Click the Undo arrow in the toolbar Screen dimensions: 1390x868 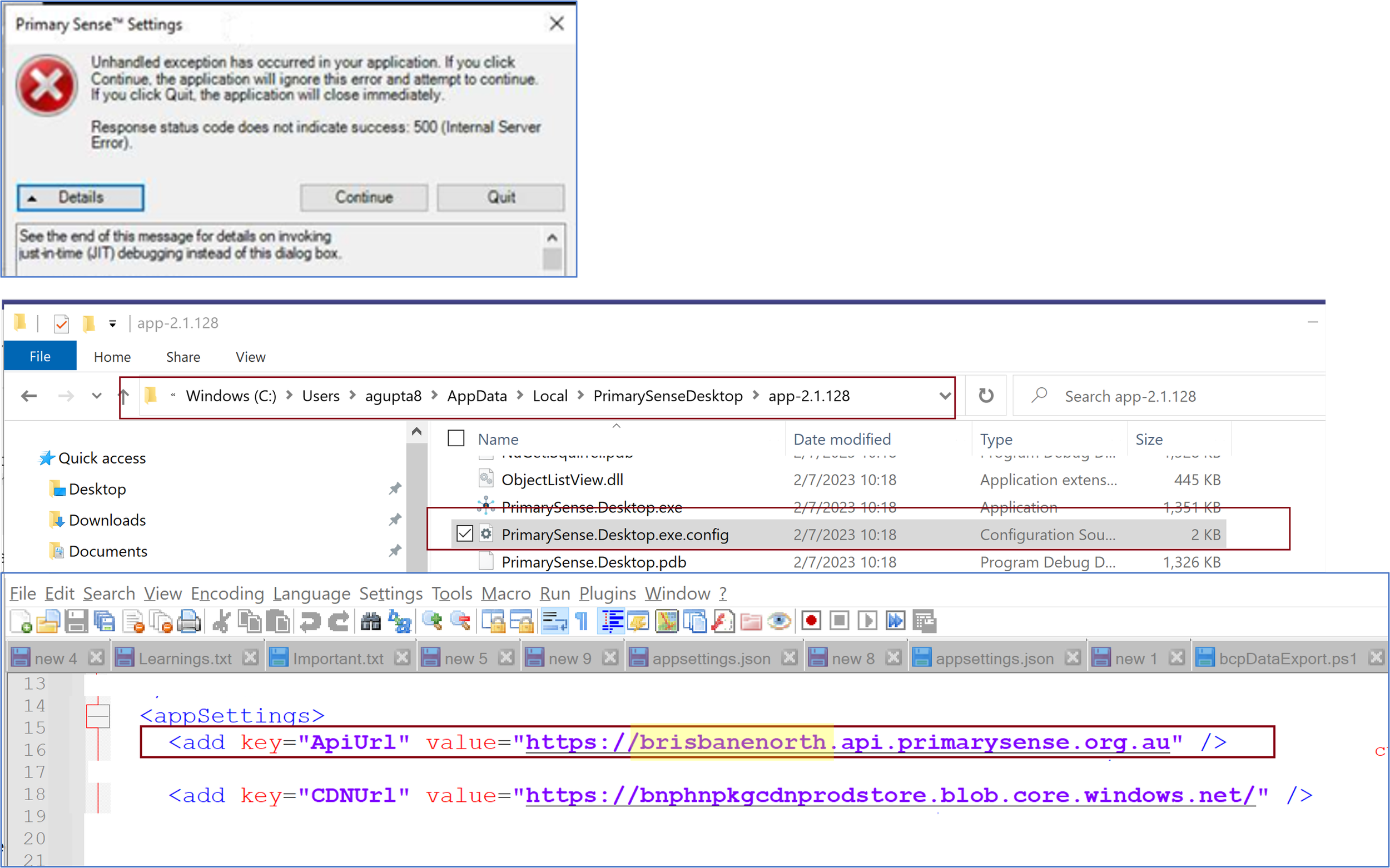(311, 622)
